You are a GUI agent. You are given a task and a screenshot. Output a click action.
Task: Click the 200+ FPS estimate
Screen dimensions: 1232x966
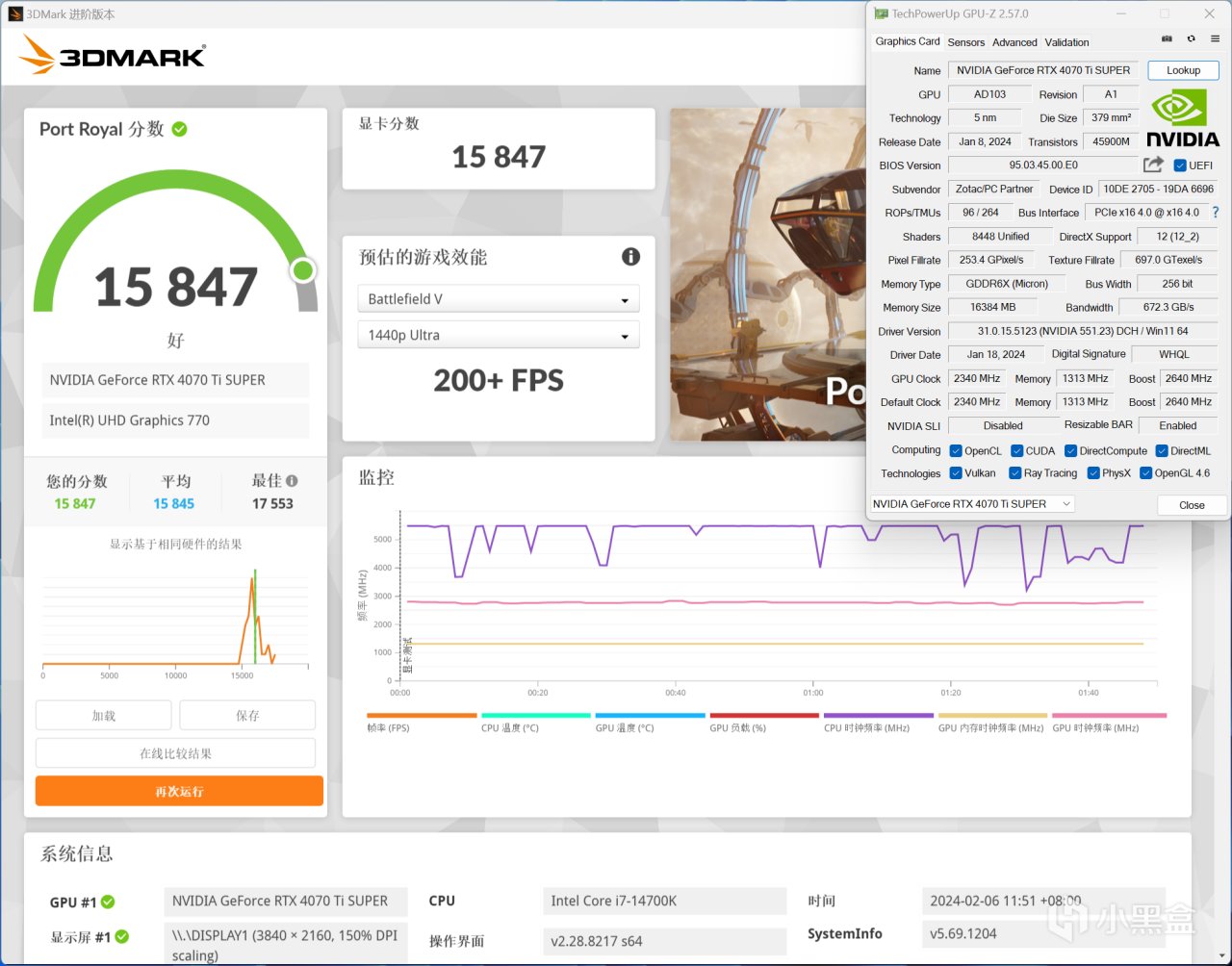pyautogui.click(x=499, y=380)
